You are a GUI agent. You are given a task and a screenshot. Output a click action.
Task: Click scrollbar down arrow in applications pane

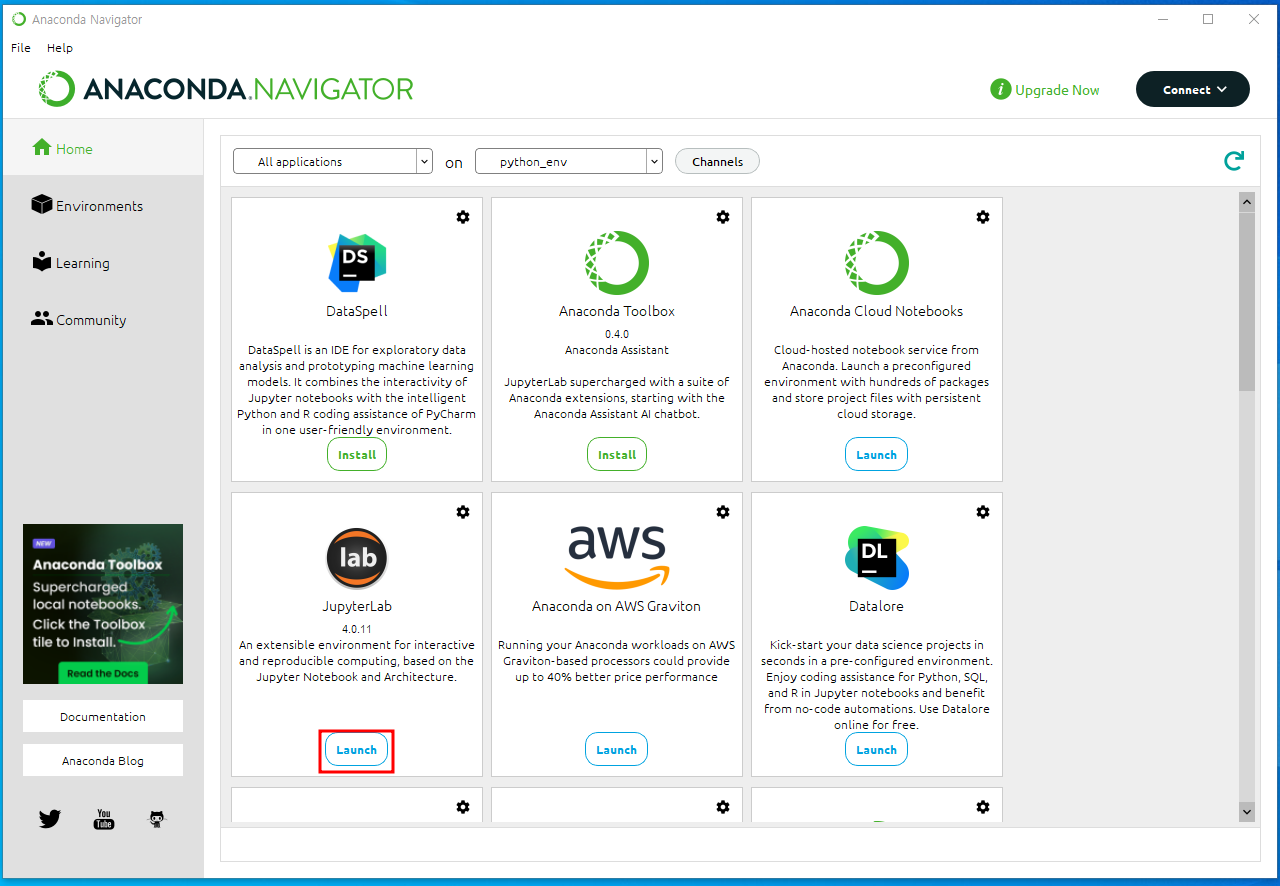pyautogui.click(x=1247, y=811)
